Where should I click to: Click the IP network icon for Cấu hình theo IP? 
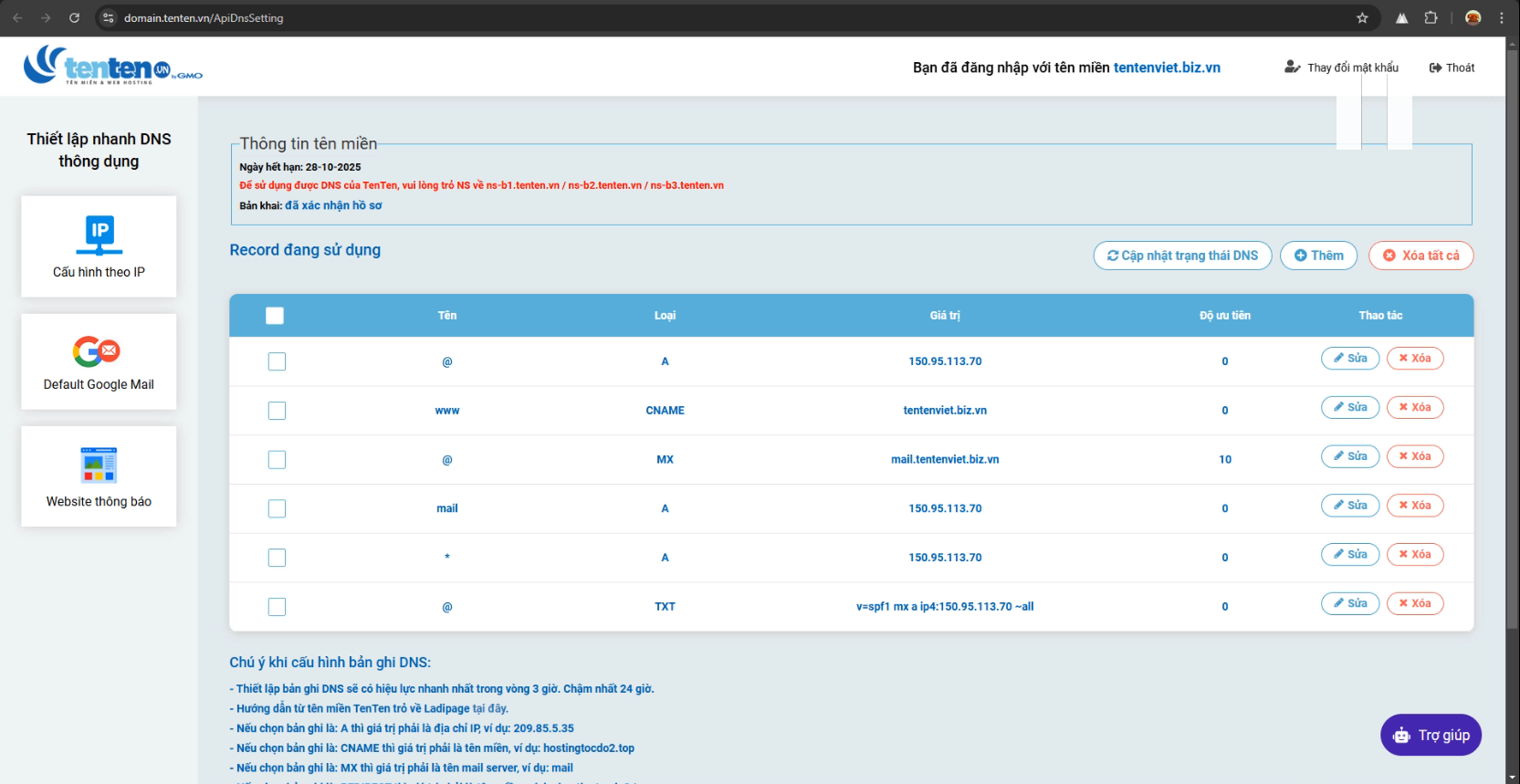coord(100,235)
